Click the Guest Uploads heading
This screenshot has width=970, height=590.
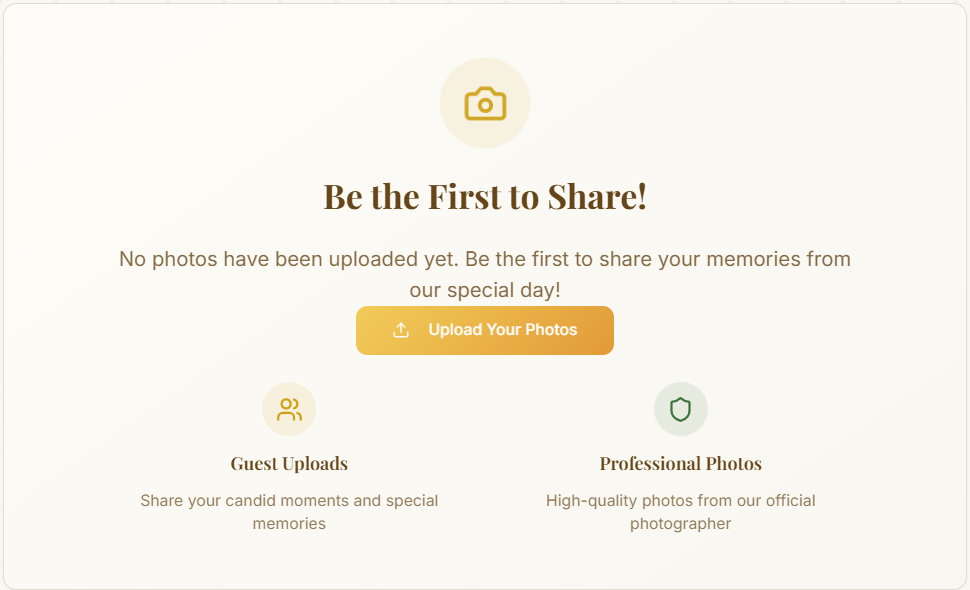289,464
